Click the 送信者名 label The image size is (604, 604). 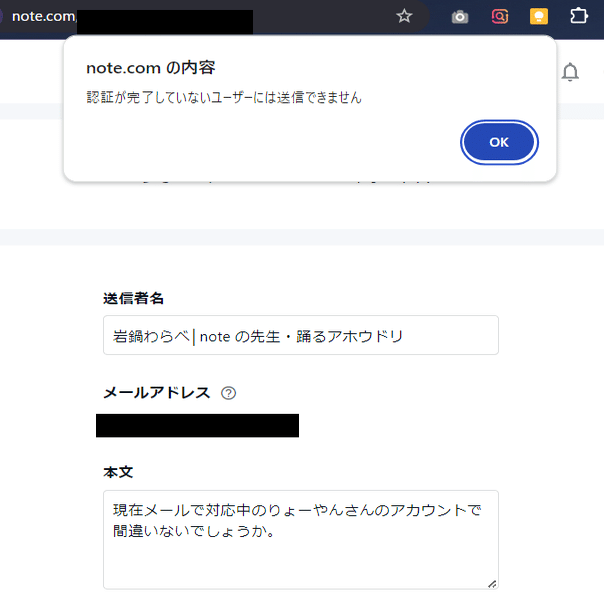134,299
